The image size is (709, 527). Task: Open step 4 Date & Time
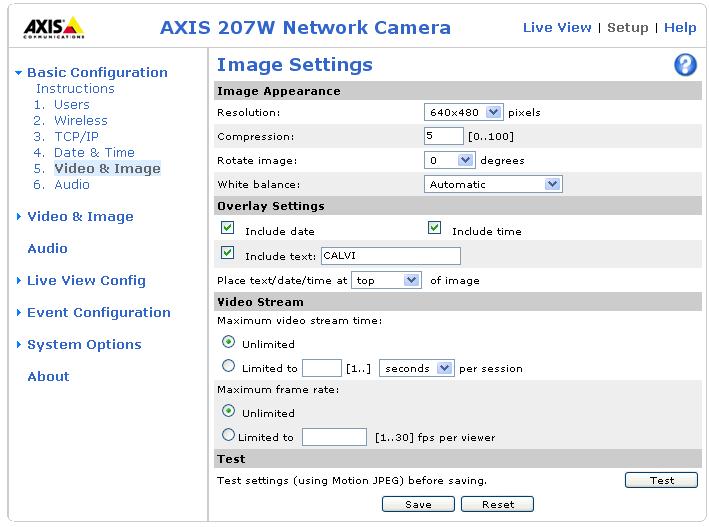95,152
